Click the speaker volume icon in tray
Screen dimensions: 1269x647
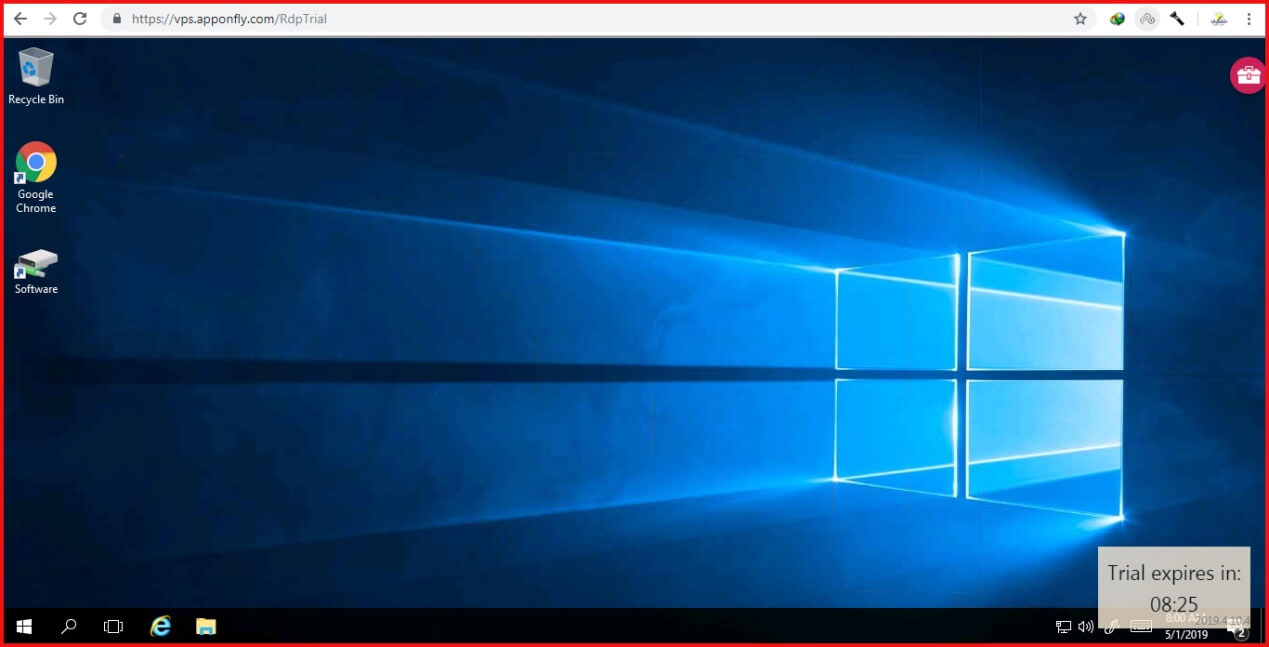(x=1086, y=627)
